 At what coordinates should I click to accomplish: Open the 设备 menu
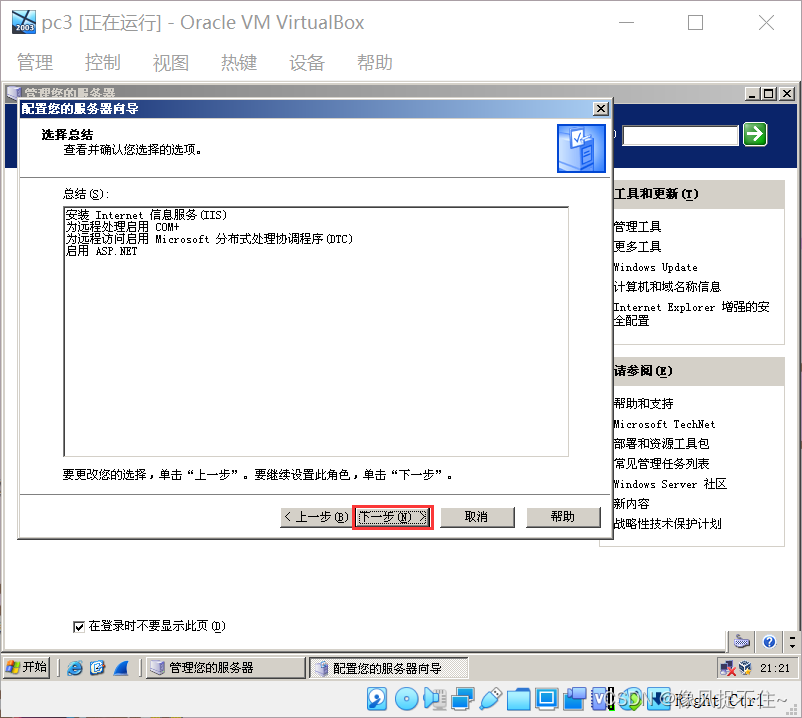pos(307,62)
